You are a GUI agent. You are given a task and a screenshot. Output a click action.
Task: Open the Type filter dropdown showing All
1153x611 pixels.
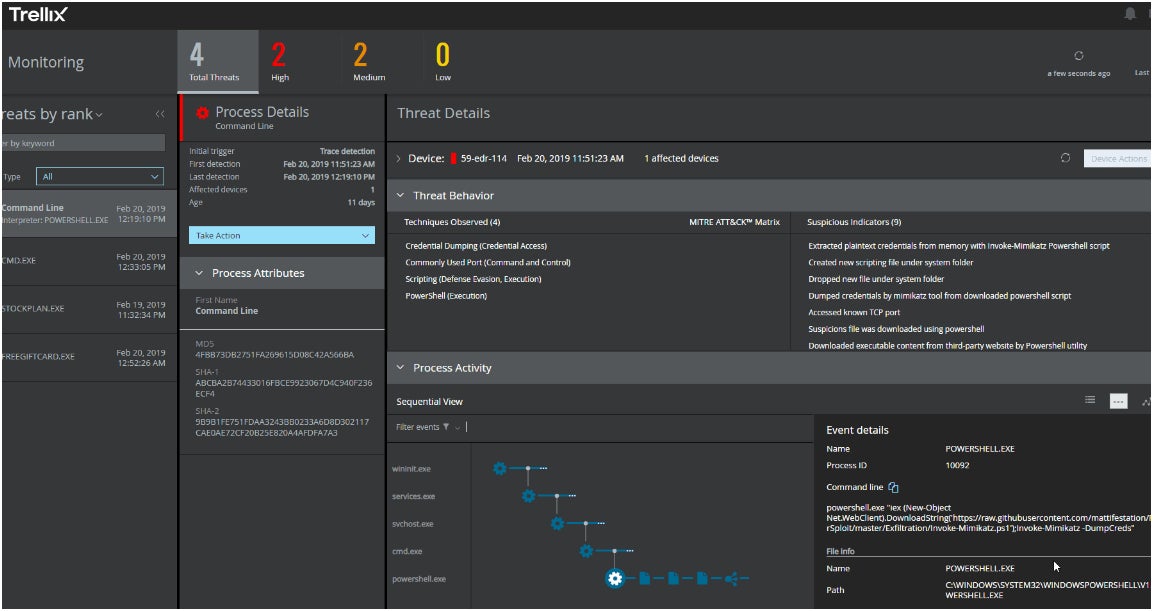[x=100, y=176]
